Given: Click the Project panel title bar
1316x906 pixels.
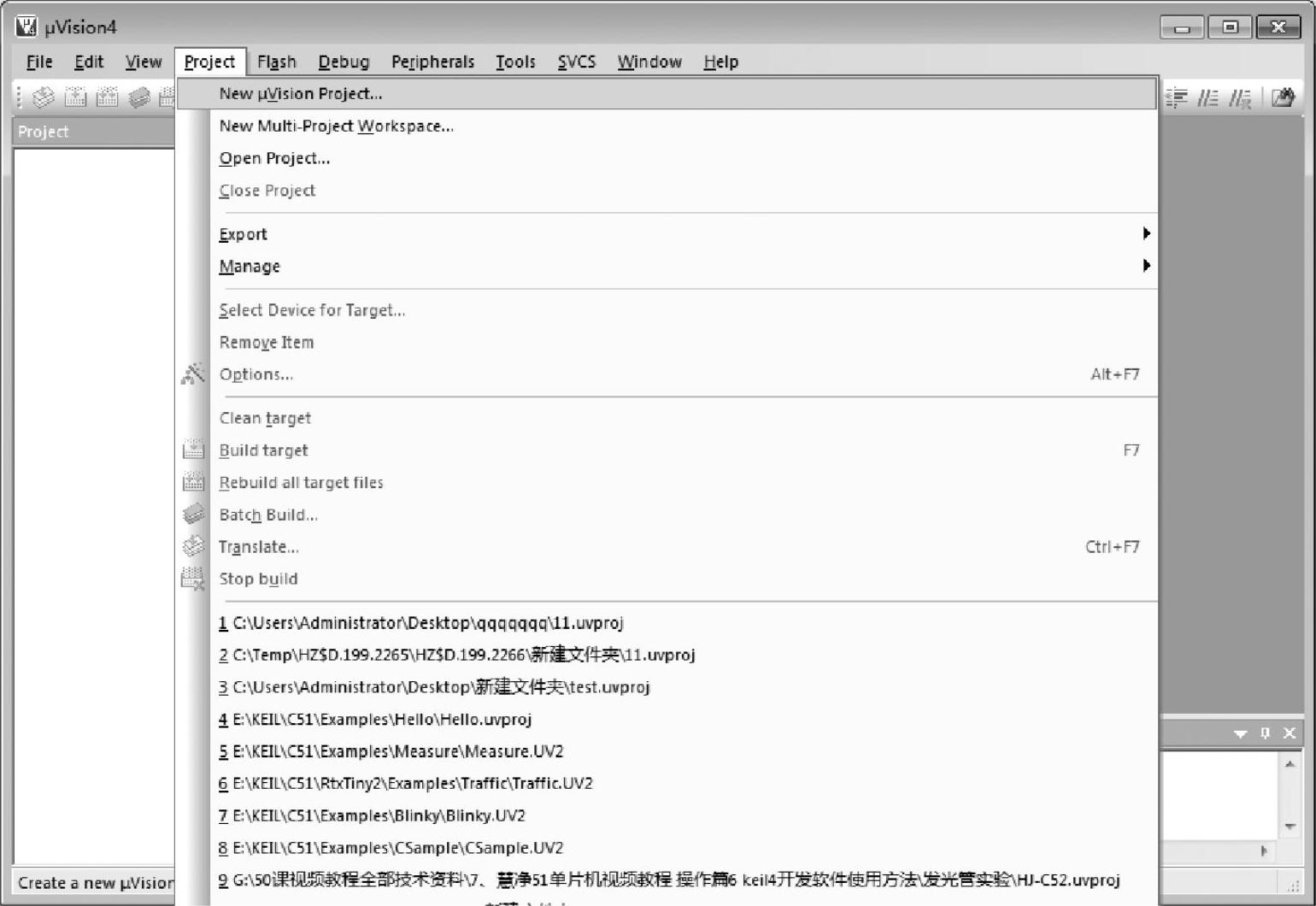Looking at the screenshot, I should point(94,132).
